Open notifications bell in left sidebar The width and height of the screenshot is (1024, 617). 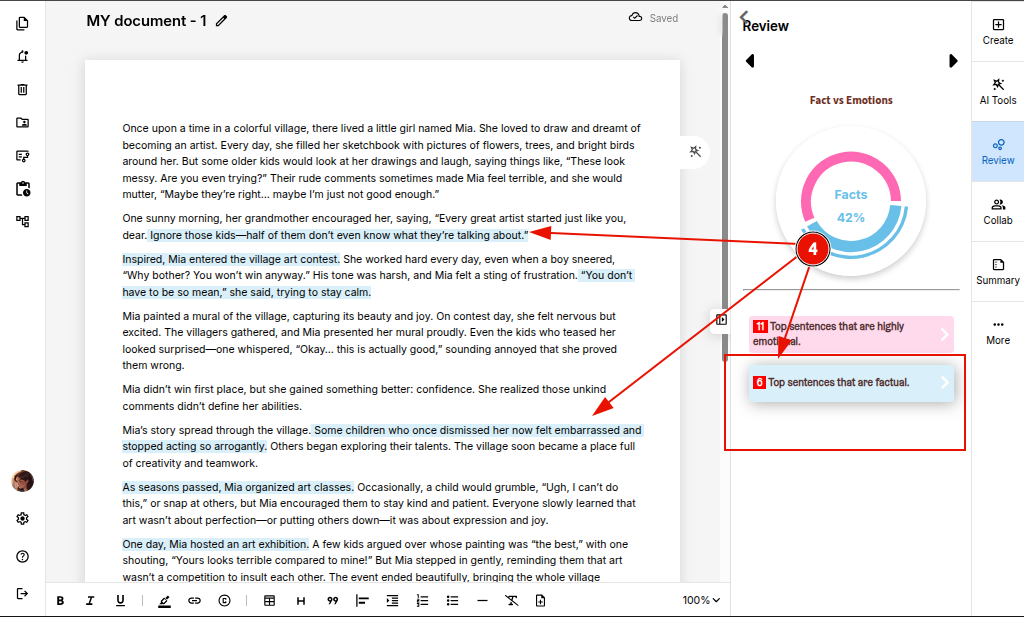pos(22,56)
